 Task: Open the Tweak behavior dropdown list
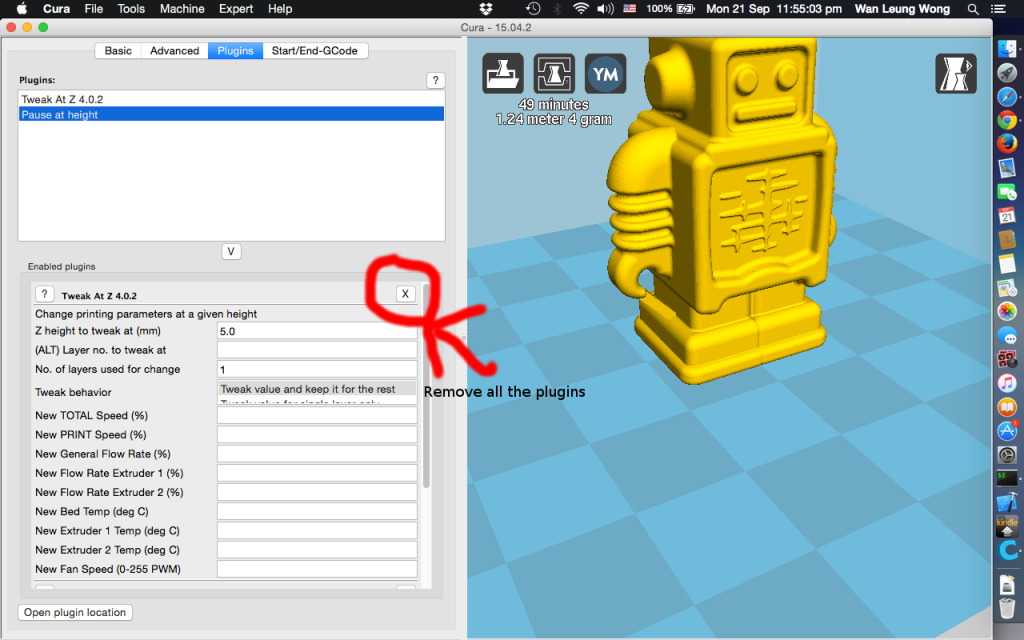316,389
